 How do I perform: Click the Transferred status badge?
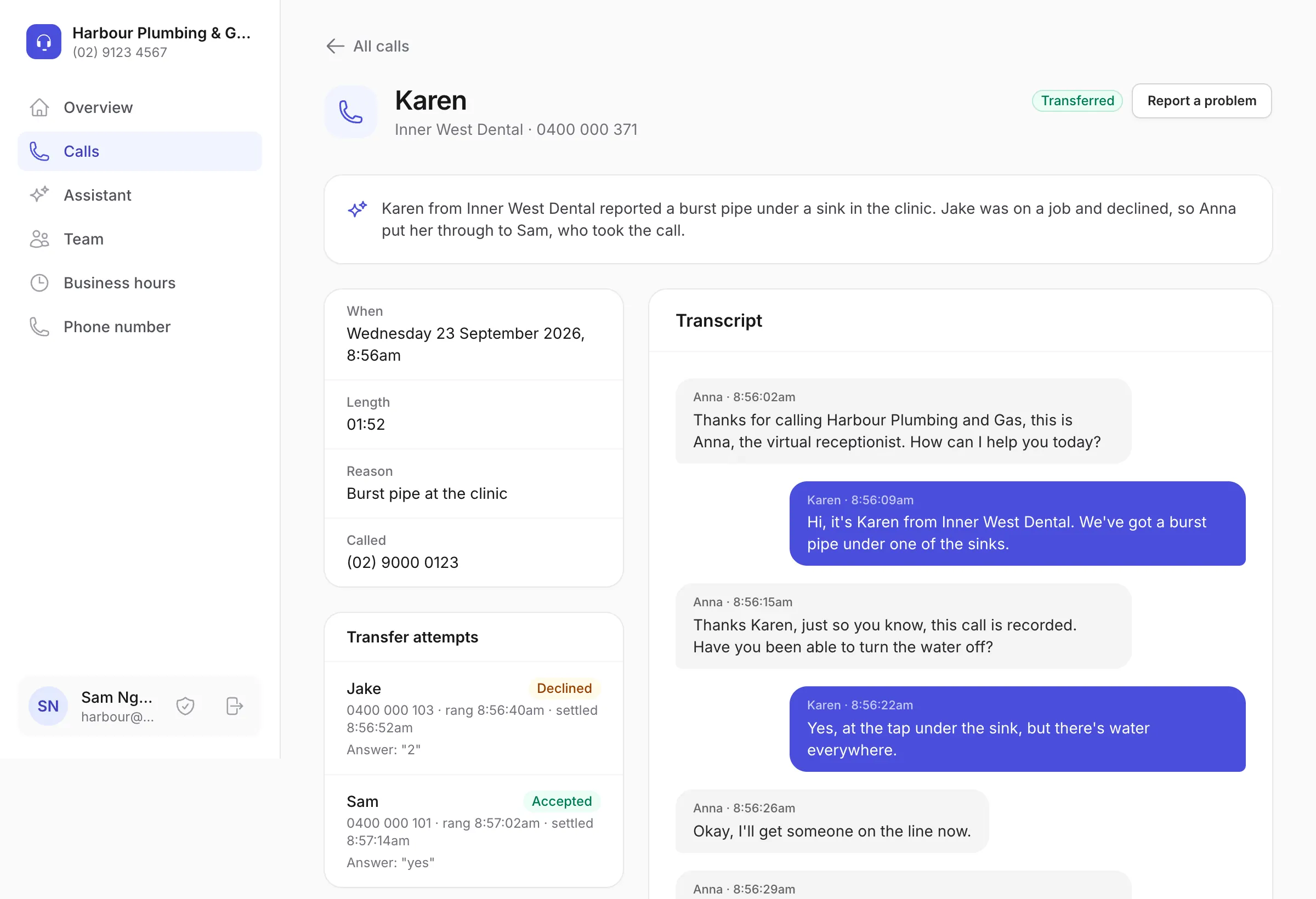1077,101
